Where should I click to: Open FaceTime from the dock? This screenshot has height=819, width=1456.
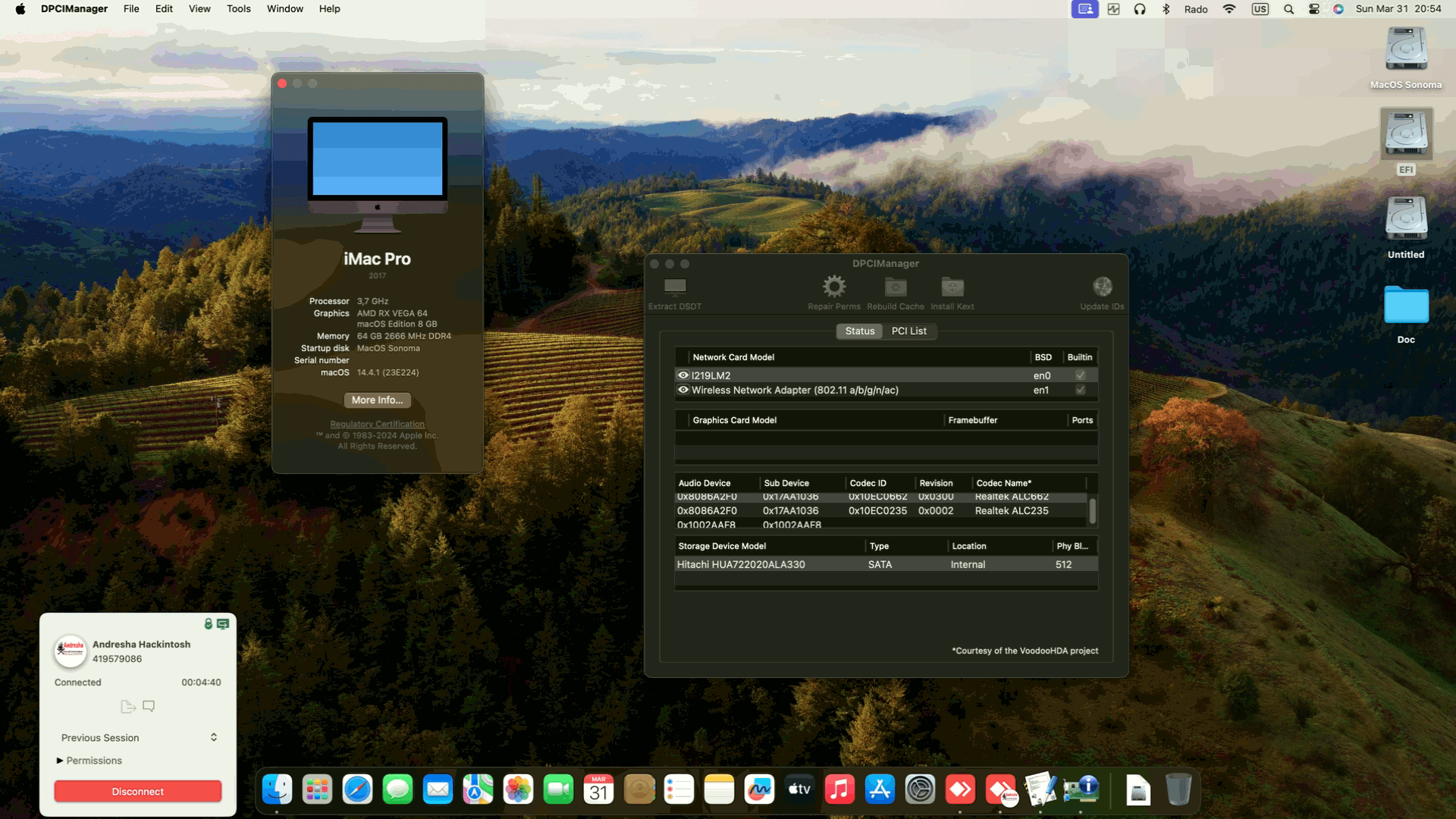pos(558,790)
